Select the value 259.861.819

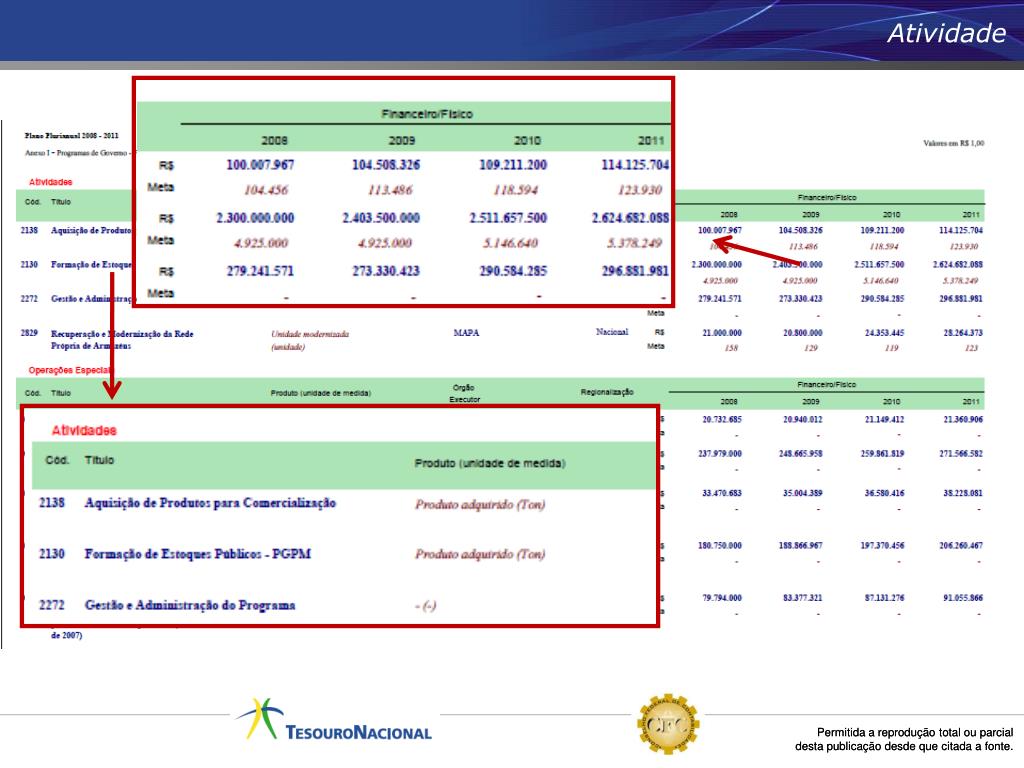tap(882, 453)
